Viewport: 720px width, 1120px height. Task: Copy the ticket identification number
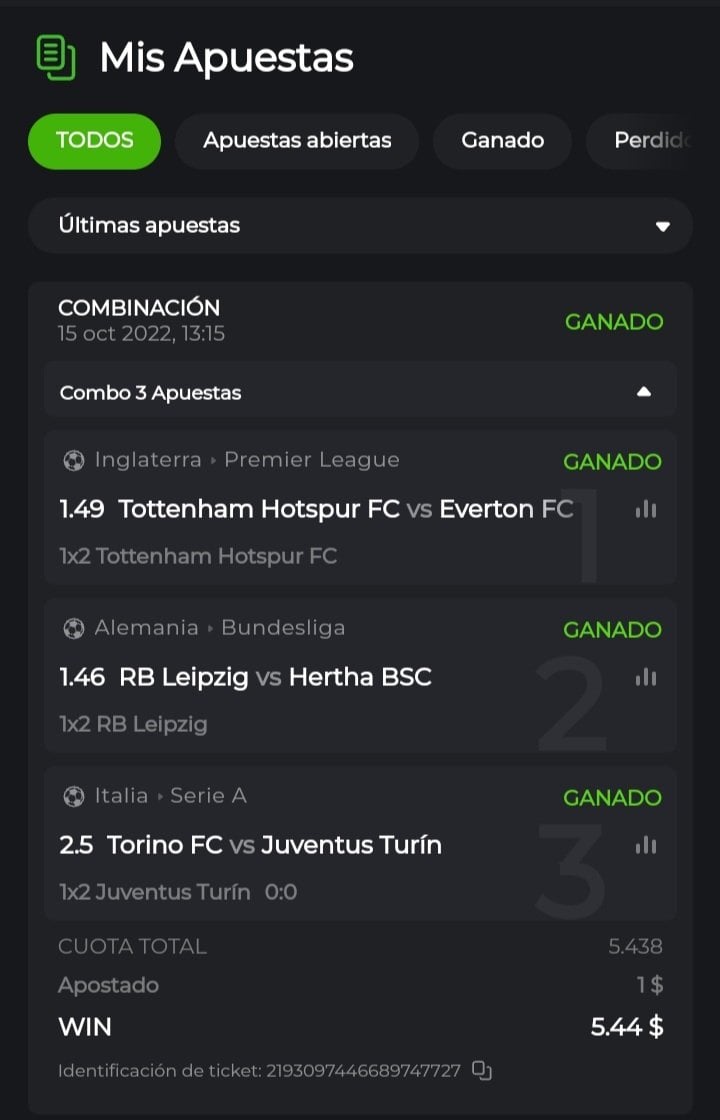point(482,1071)
